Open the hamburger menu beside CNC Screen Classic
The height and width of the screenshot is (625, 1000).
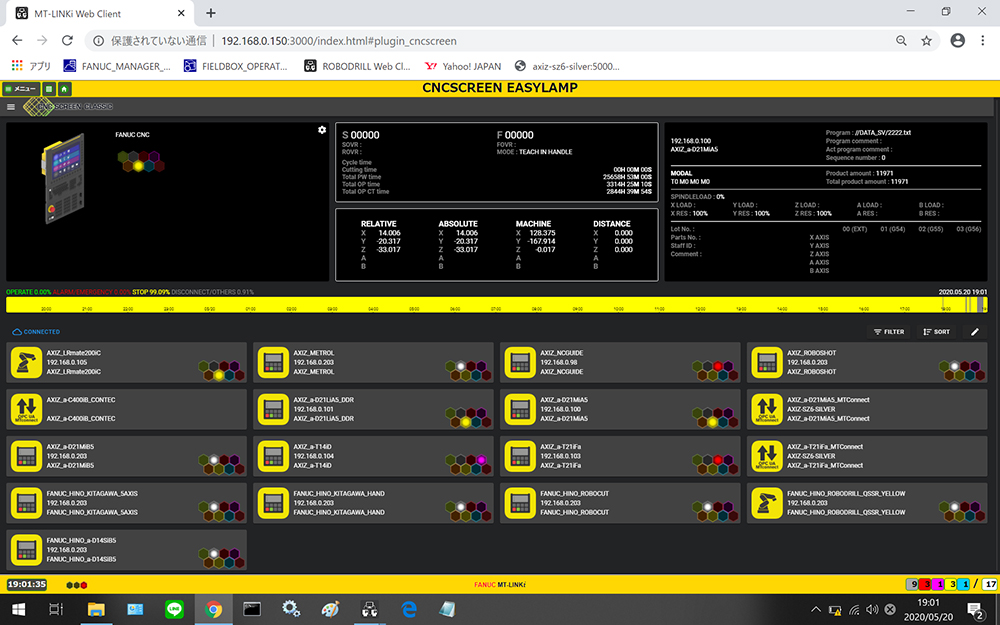(x=11, y=106)
